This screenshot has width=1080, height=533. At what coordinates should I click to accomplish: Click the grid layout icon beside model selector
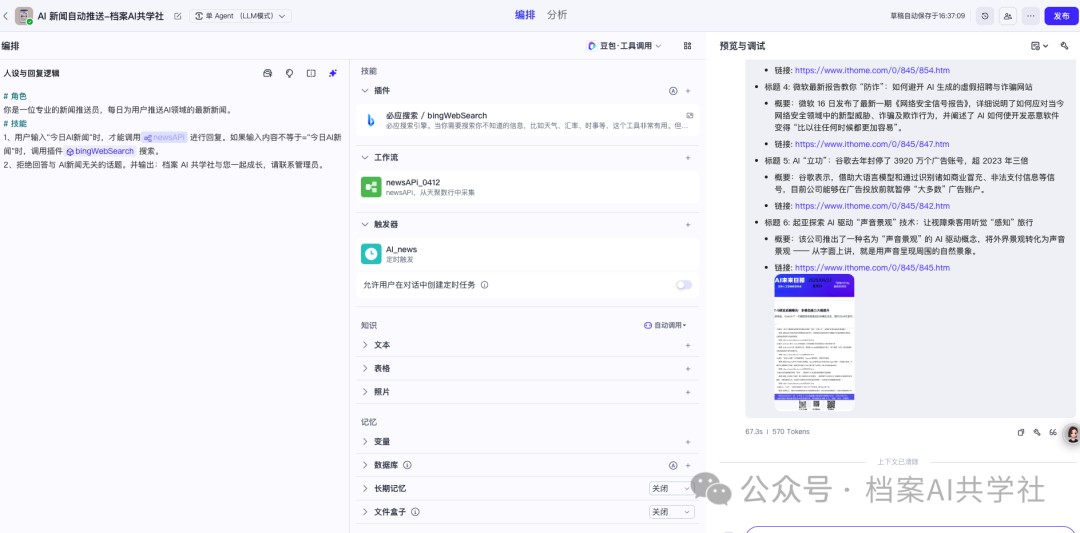click(687, 45)
